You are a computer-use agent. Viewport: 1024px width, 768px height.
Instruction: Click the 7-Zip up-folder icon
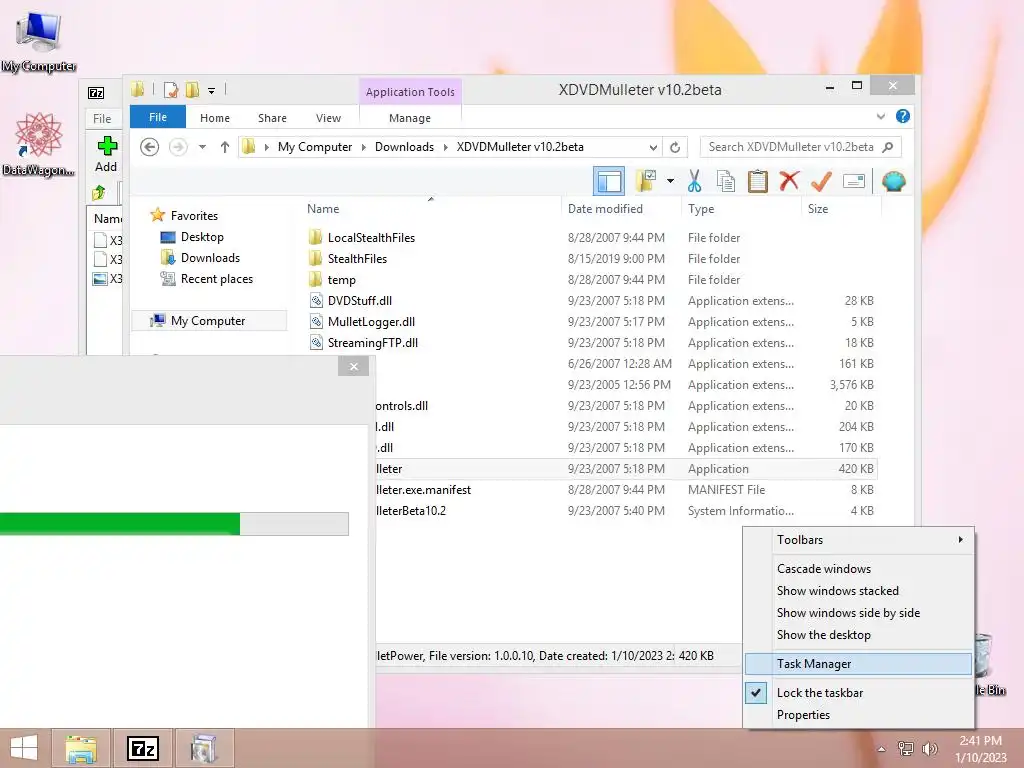tap(99, 192)
